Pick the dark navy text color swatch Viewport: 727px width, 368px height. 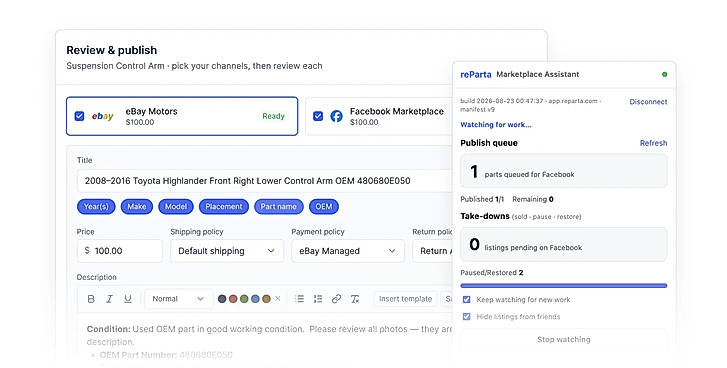coord(222,299)
